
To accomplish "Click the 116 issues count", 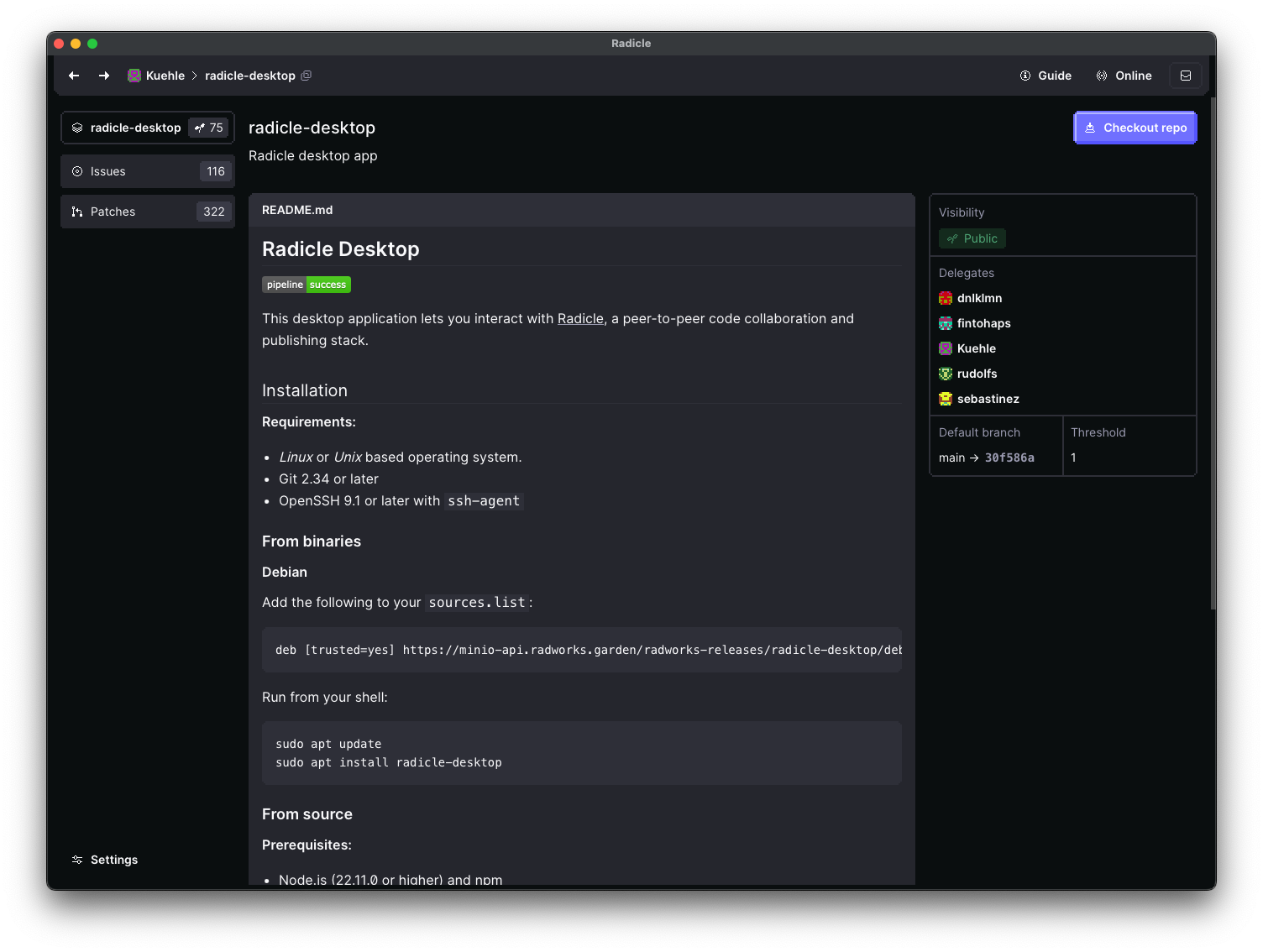I will point(216,171).
